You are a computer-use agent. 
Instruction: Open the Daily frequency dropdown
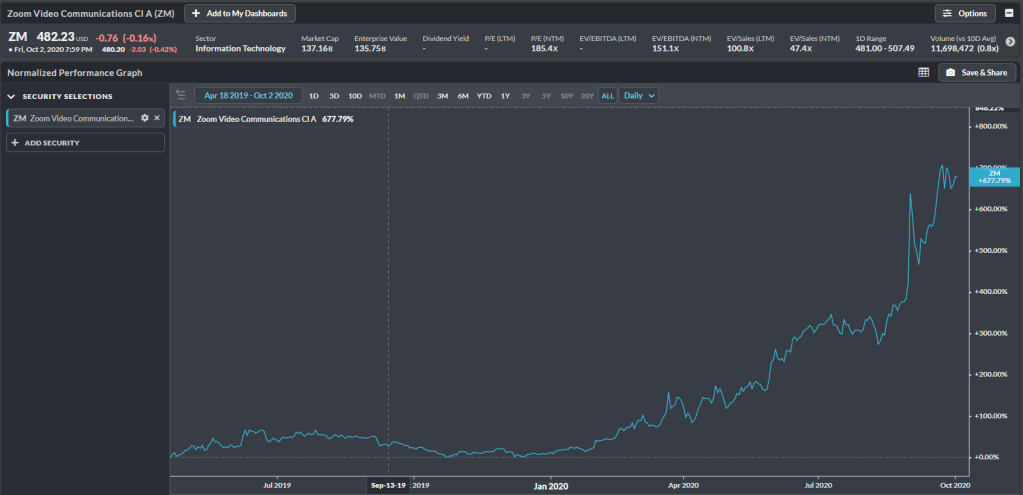[x=639, y=95]
